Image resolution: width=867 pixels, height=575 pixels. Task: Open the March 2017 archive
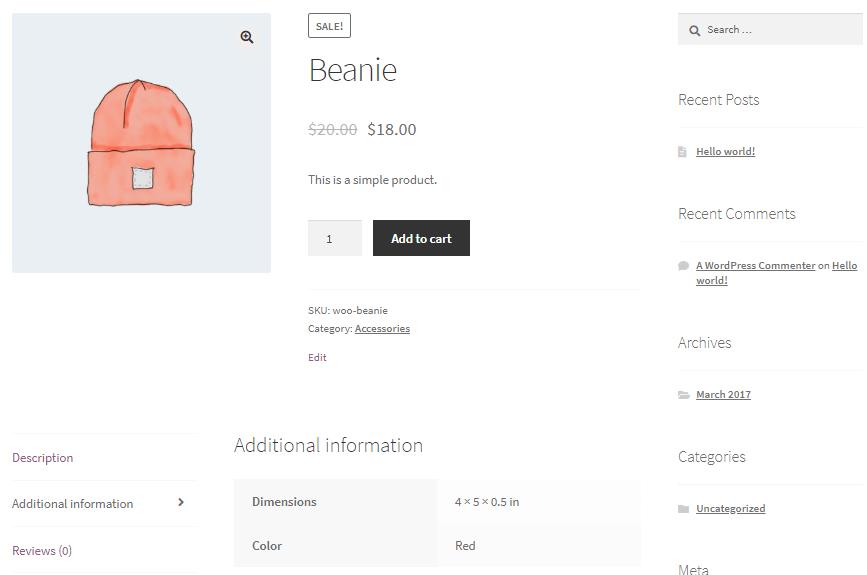click(723, 394)
